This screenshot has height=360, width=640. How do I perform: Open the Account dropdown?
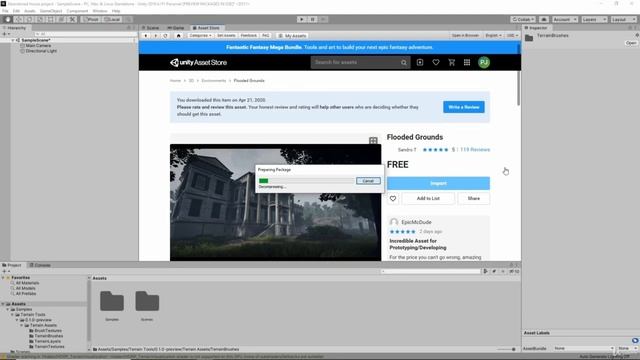point(564,19)
